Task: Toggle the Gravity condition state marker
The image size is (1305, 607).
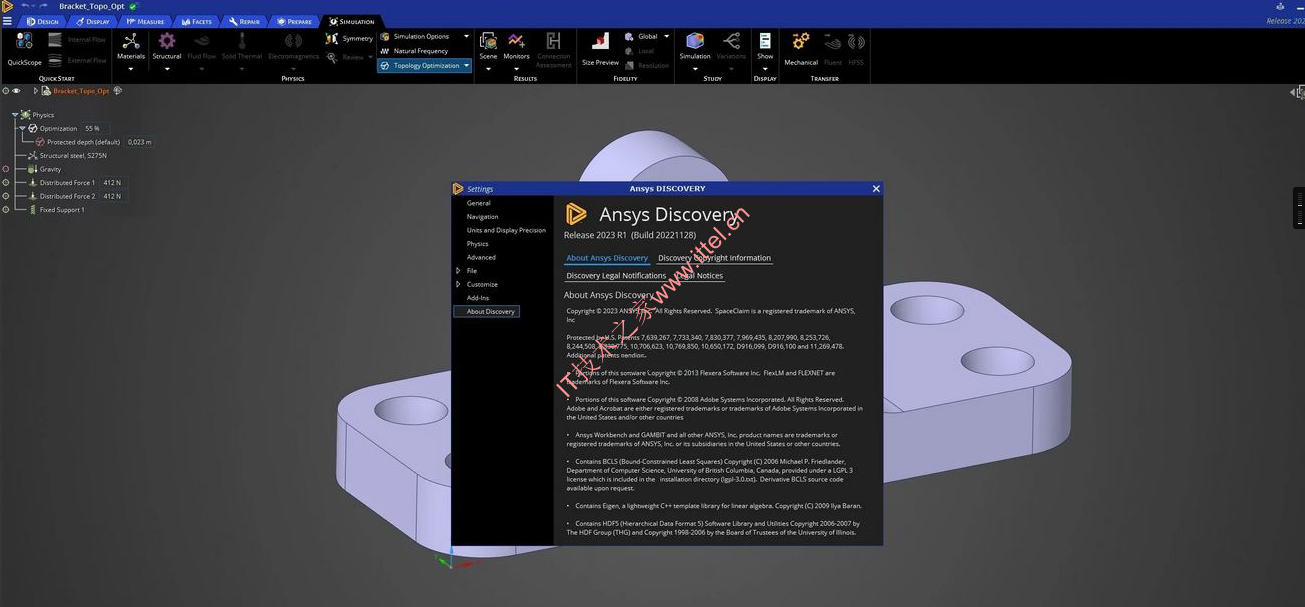Action: pyautogui.click(x=6, y=169)
